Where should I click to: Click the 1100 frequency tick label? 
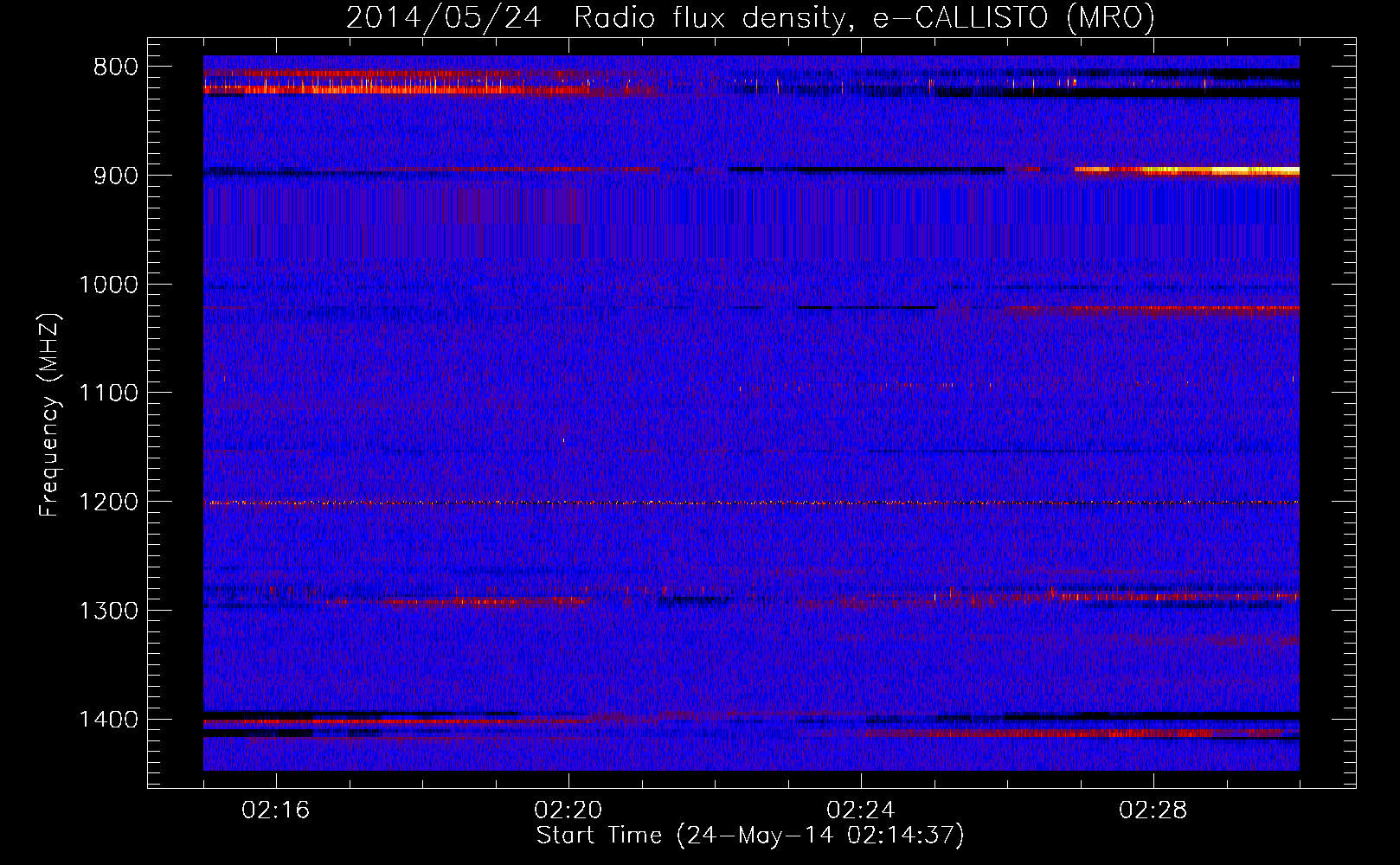pyautogui.click(x=108, y=394)
